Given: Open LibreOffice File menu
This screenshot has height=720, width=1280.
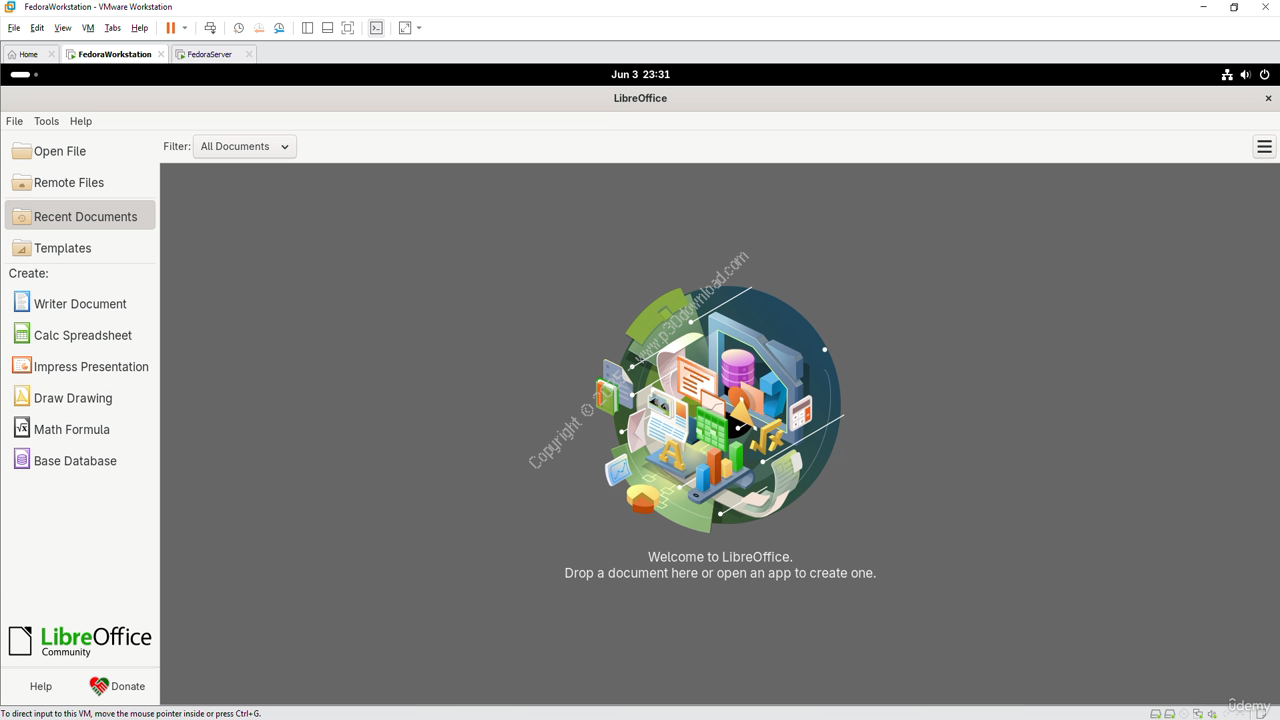Looking at the screenshot, I should [14, 121].
